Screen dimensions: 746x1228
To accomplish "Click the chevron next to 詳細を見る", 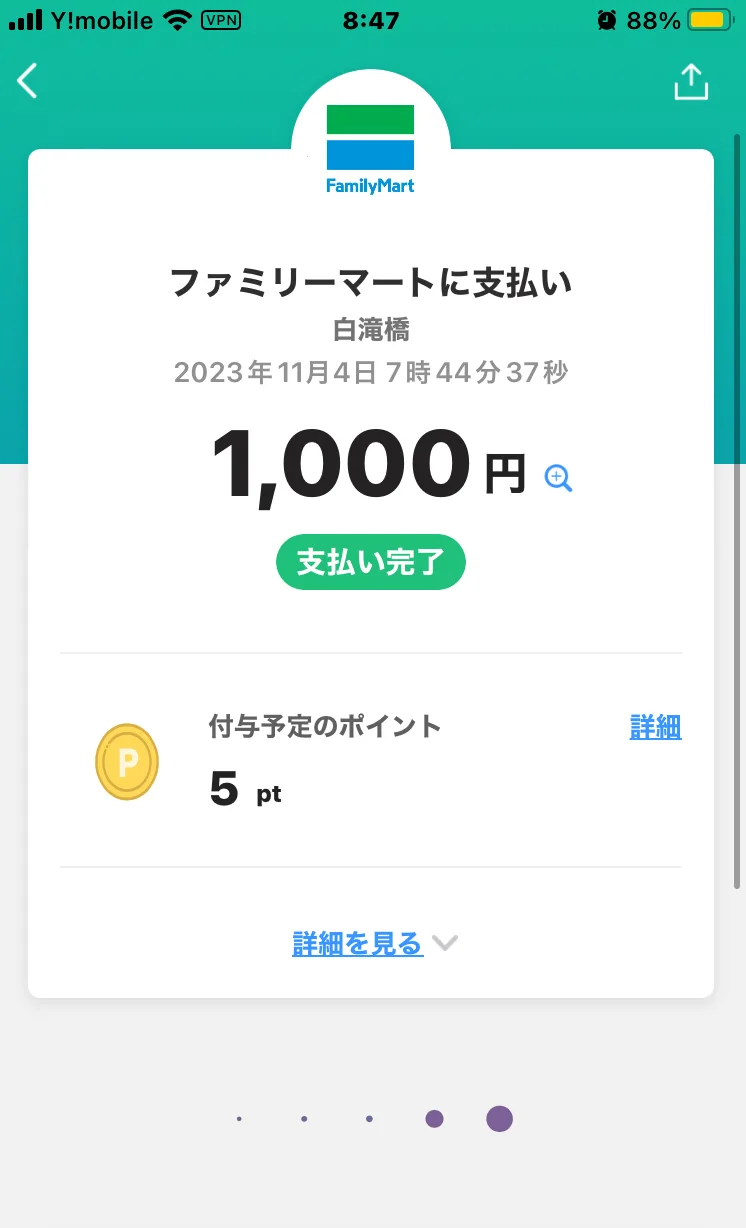I will click(444, 943).
